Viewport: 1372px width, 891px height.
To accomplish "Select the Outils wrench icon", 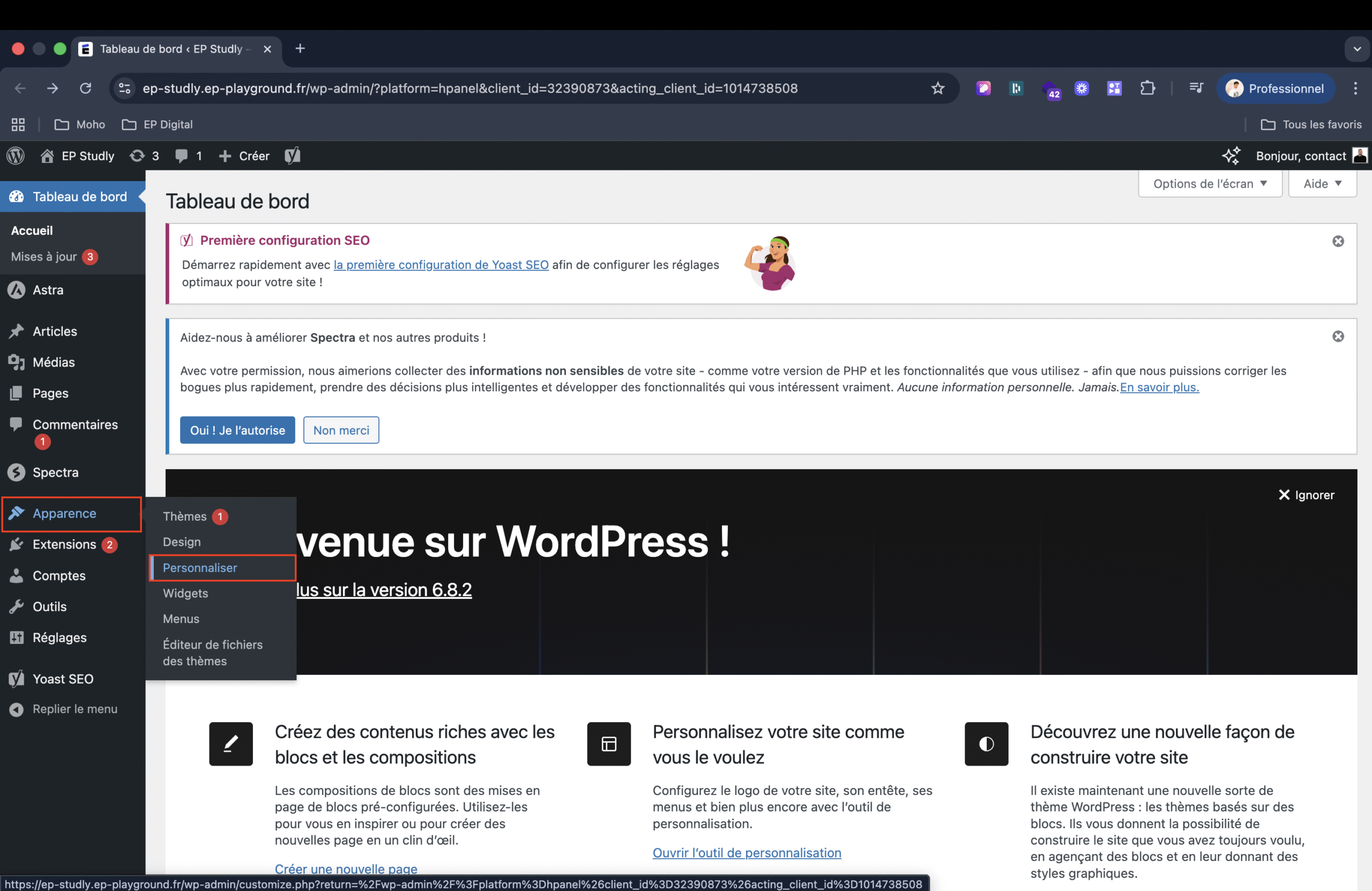I will coord(16,606).
